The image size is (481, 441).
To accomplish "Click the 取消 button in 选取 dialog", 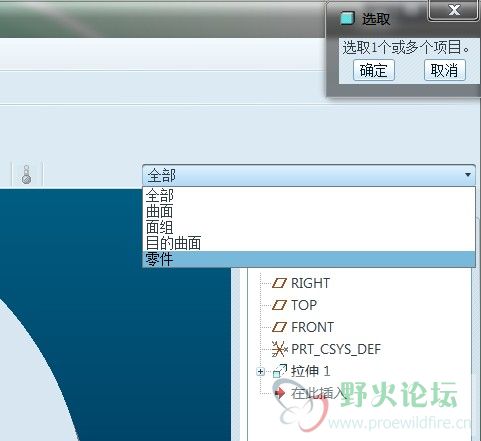I will (445, 70).
